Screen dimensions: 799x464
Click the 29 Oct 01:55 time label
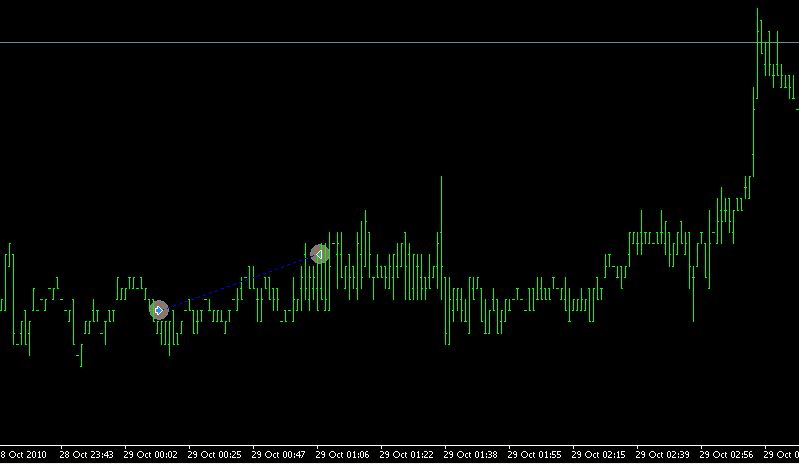(535, 454)
